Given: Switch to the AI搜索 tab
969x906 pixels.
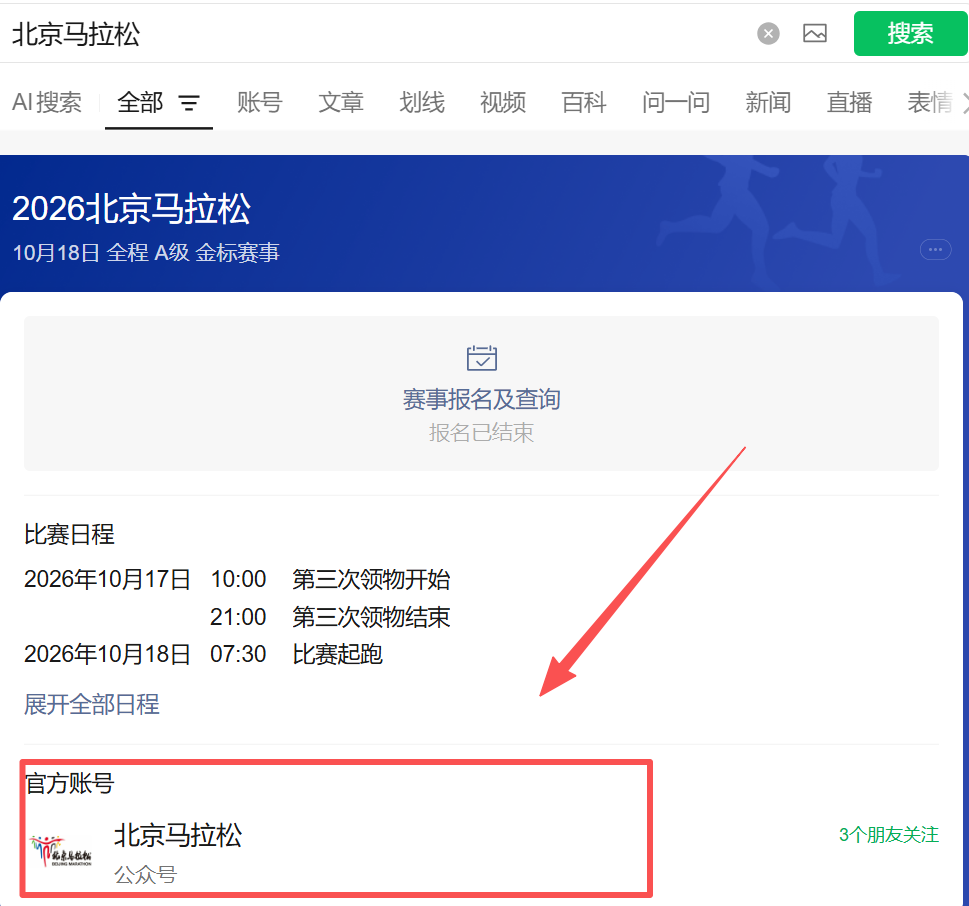Looking at the screenshot, I should click(x=47, y=103).
